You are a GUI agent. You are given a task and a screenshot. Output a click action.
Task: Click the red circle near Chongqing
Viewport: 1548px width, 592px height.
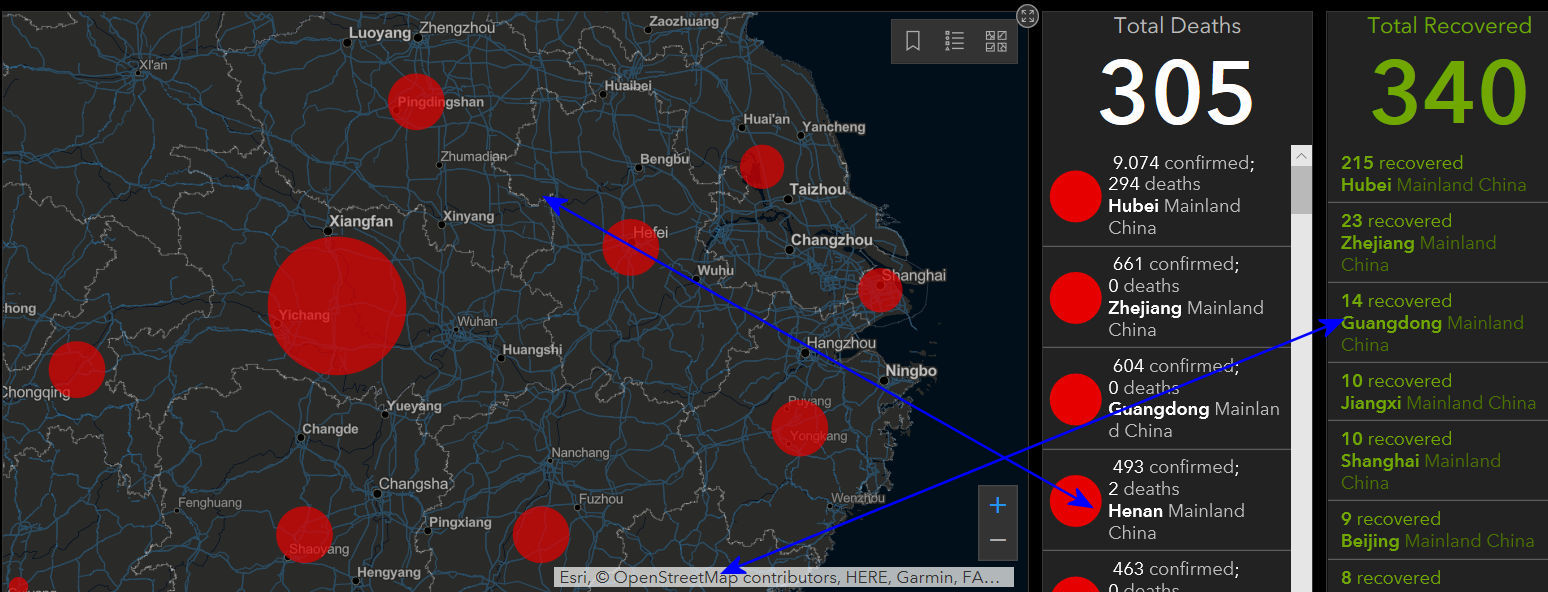pos(77,369)
